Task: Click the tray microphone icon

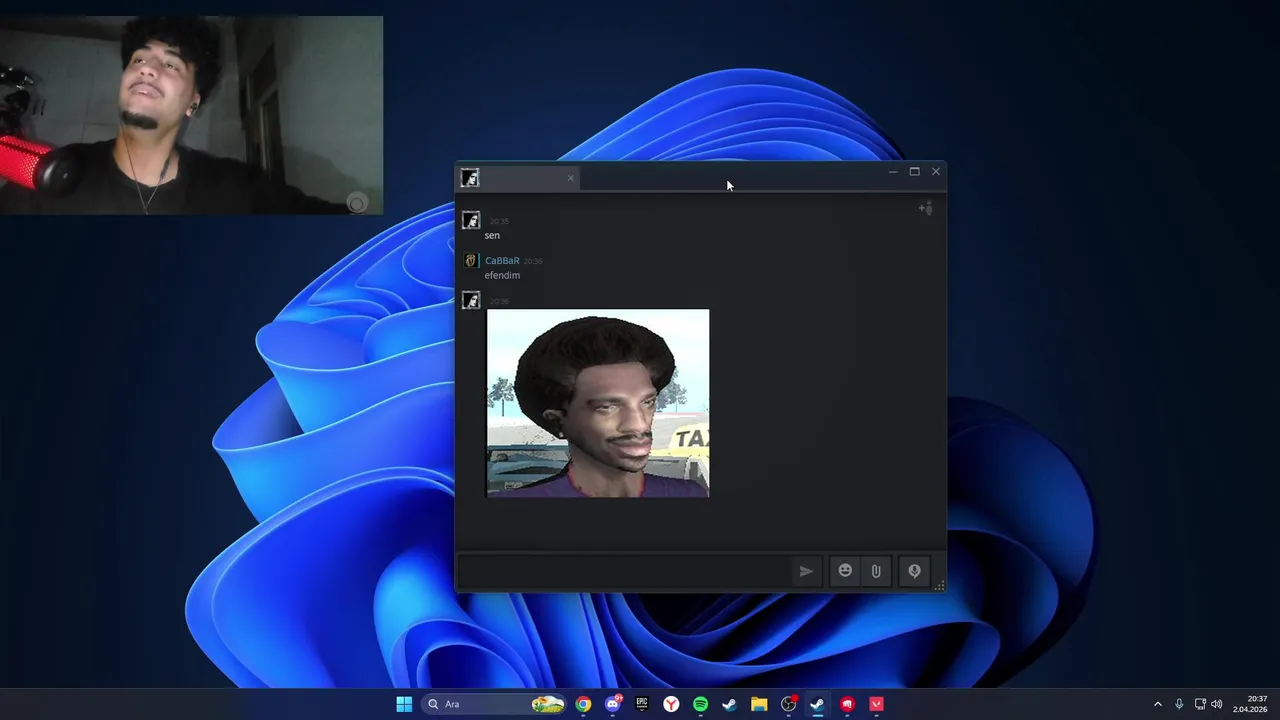Action: coord(1179,704)
